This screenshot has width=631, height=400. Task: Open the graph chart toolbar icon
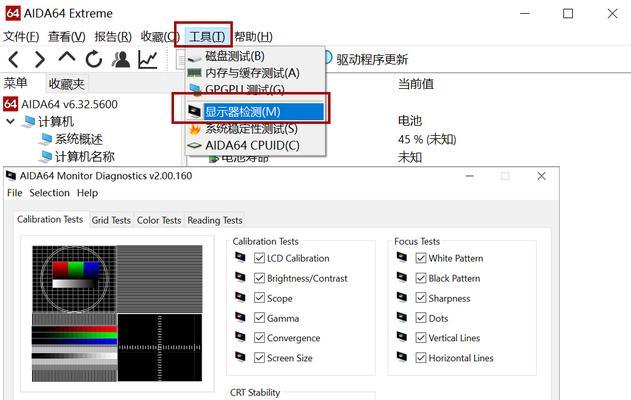(148, 60)
